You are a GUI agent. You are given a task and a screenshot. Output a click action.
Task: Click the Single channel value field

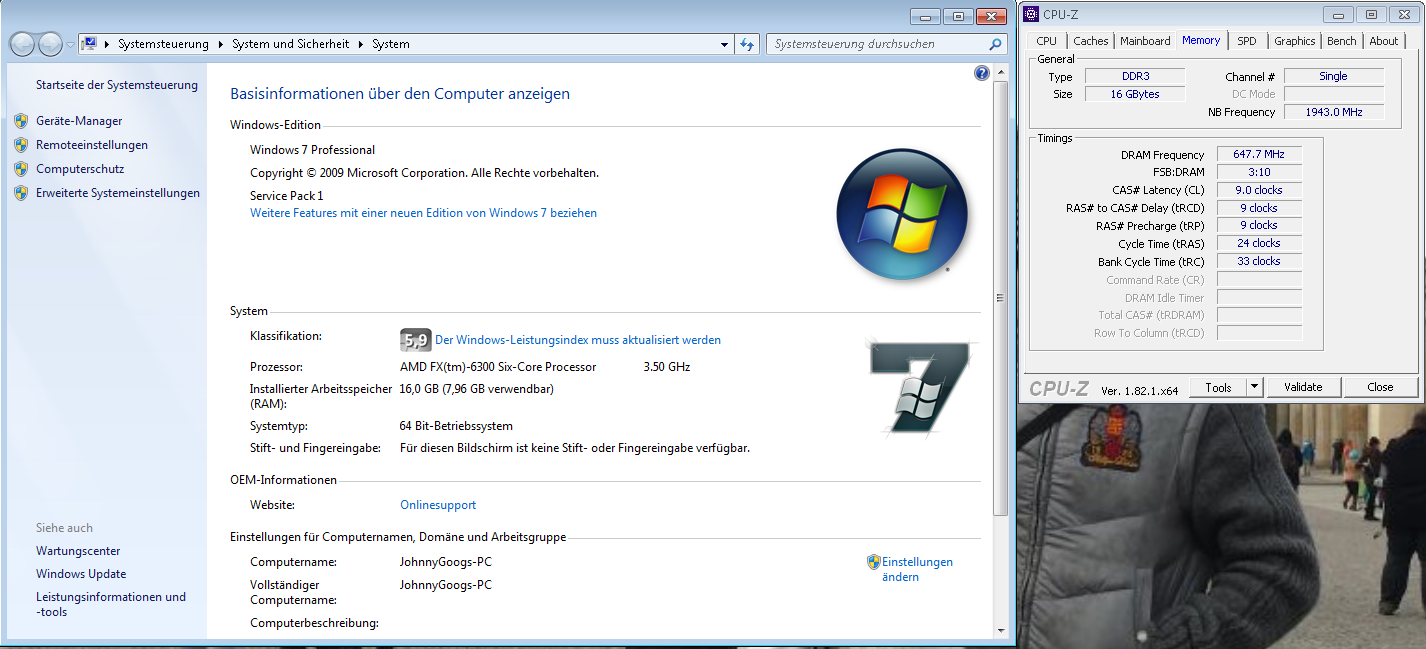pos(1334,76)
